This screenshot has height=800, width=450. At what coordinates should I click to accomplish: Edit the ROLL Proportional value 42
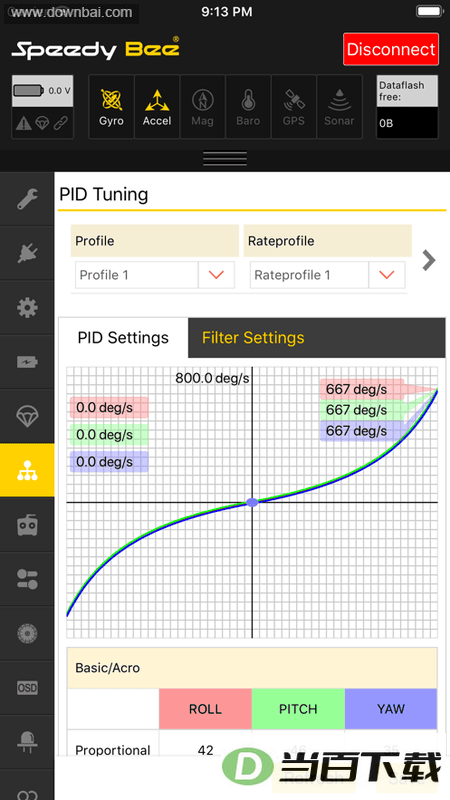point(205,750)
